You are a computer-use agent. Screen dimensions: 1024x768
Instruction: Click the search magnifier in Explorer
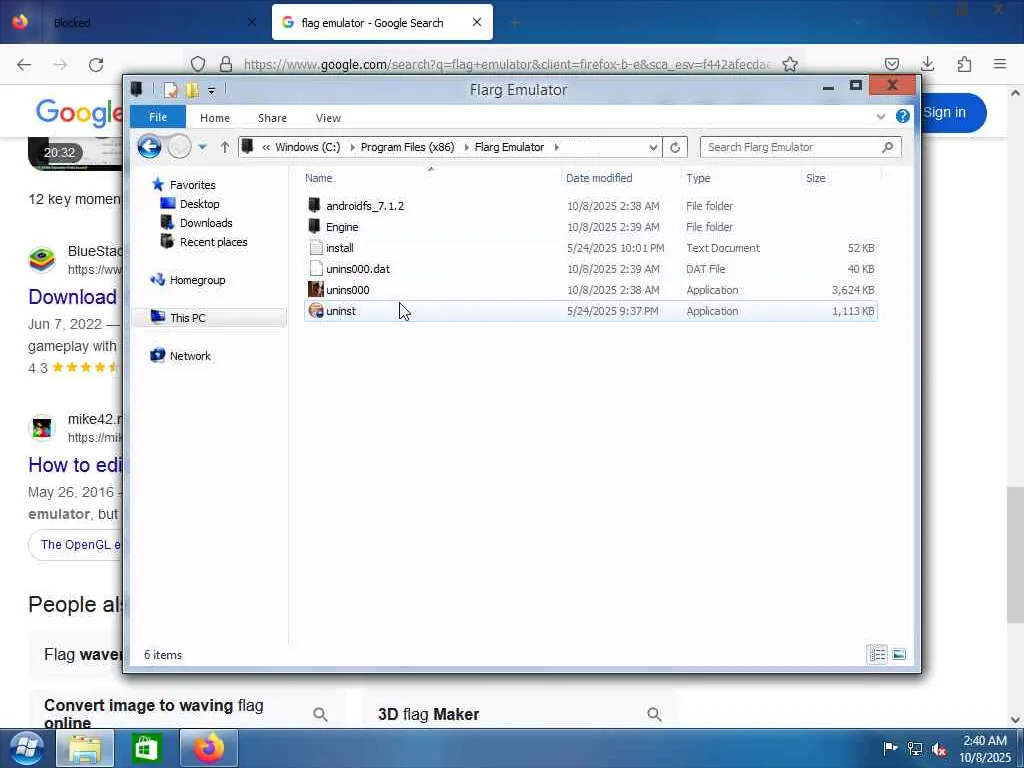(x=887, y=147)
